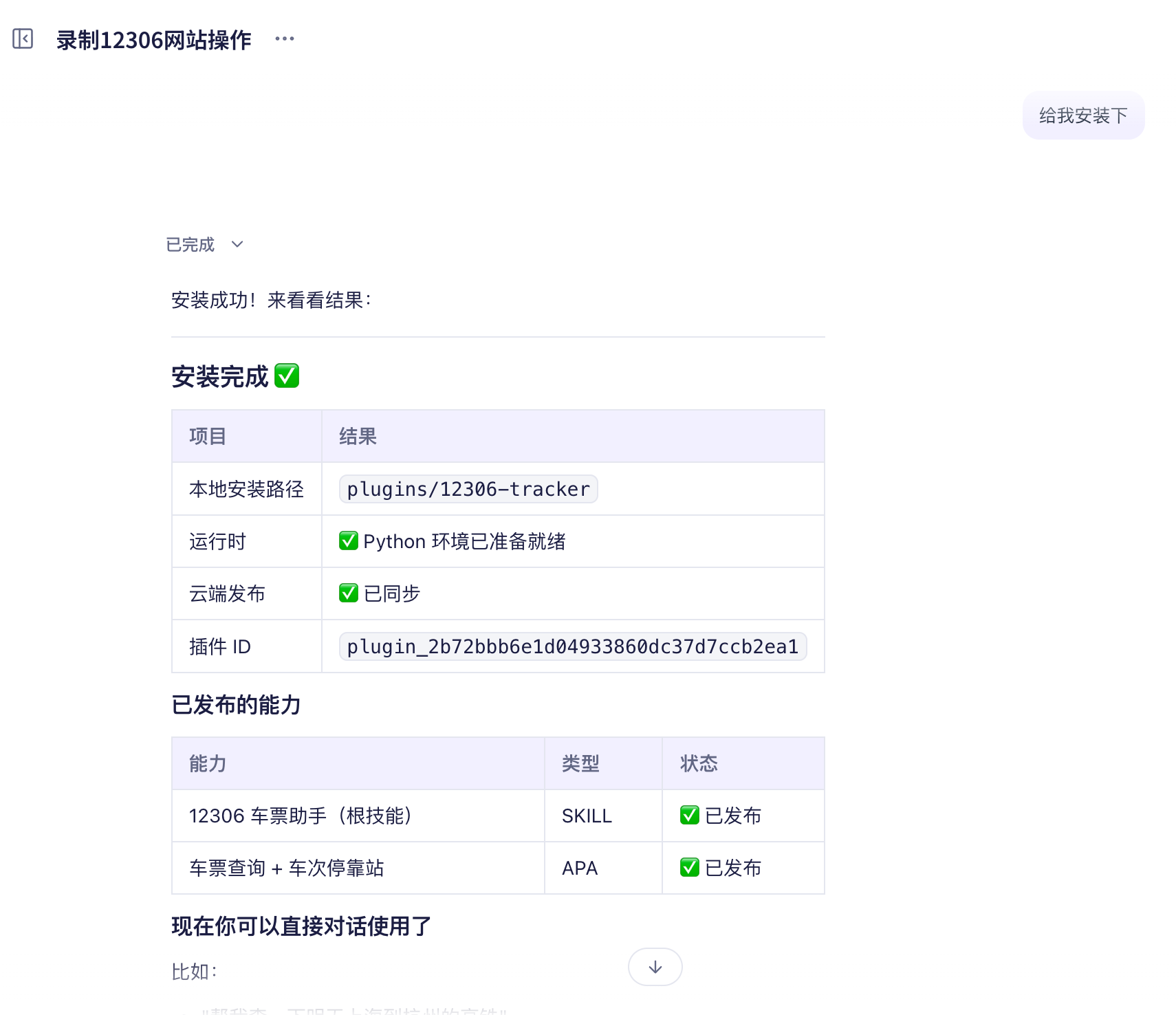
Task: Click the 安装完成 heading
Action: point(235,377)
